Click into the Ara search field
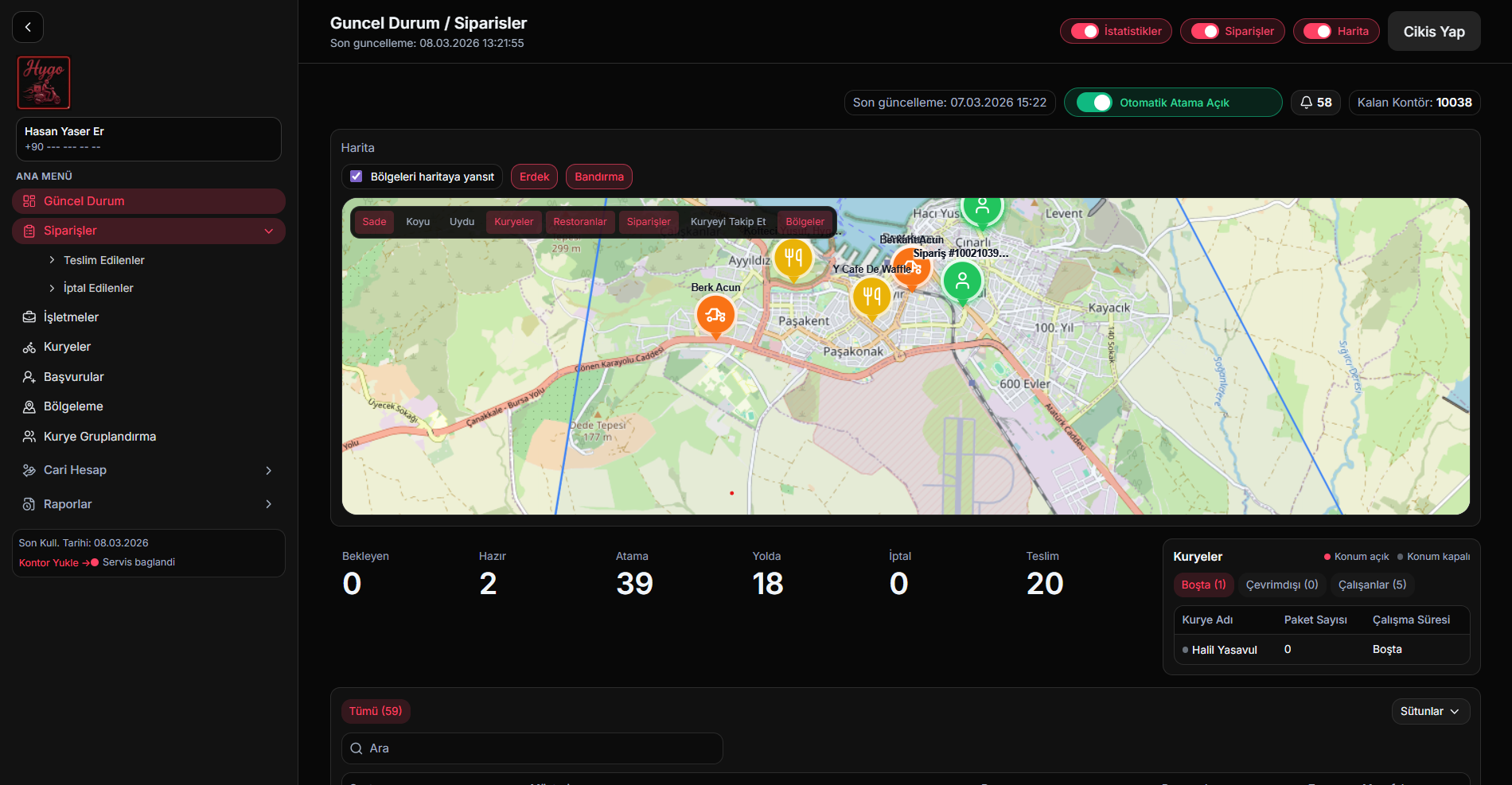The width and height of the screenshot is (1512, 785). 541,748
